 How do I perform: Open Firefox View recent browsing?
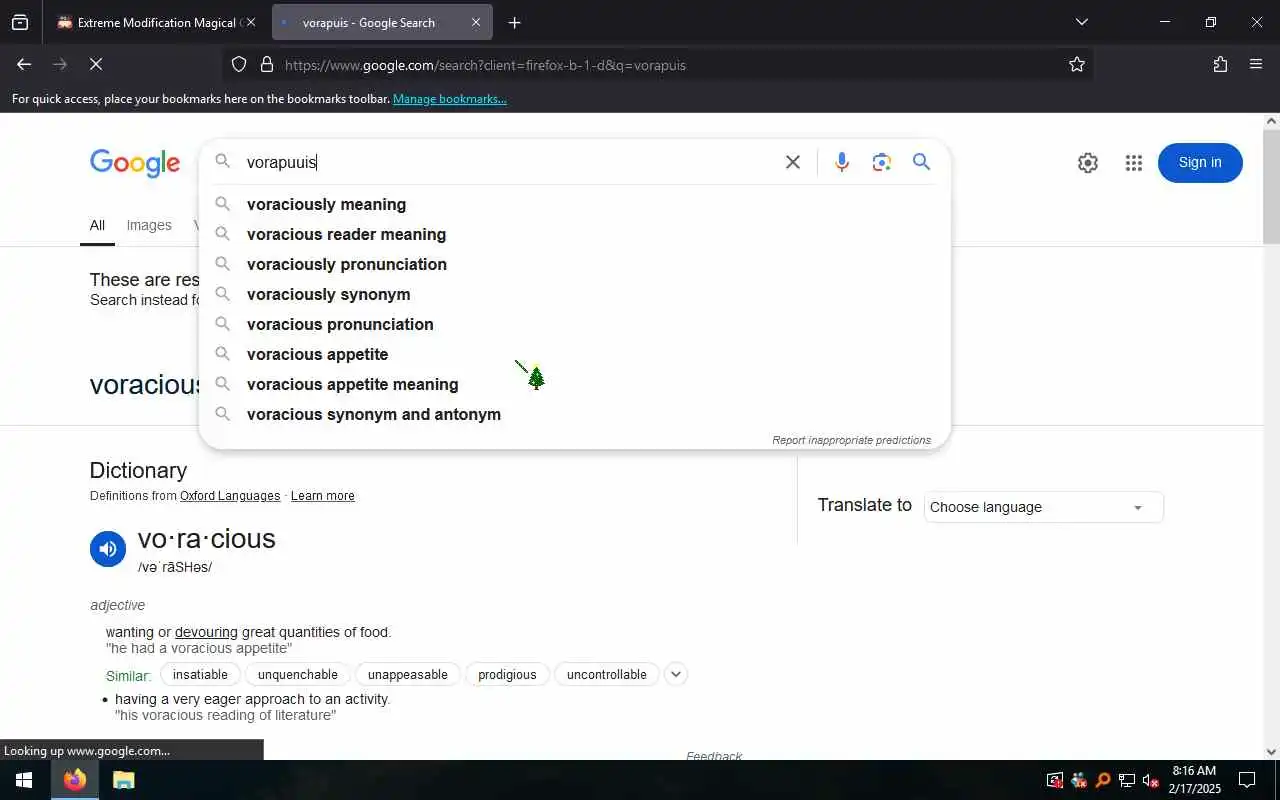(x=20, y=22)
